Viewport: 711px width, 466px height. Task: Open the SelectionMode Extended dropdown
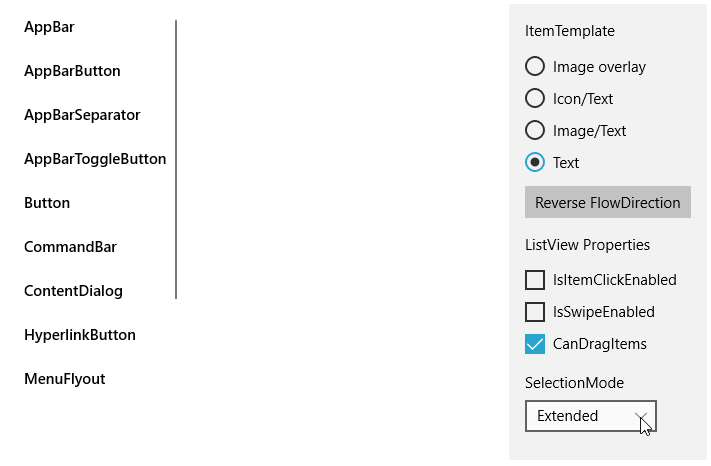tap(580, 416)
